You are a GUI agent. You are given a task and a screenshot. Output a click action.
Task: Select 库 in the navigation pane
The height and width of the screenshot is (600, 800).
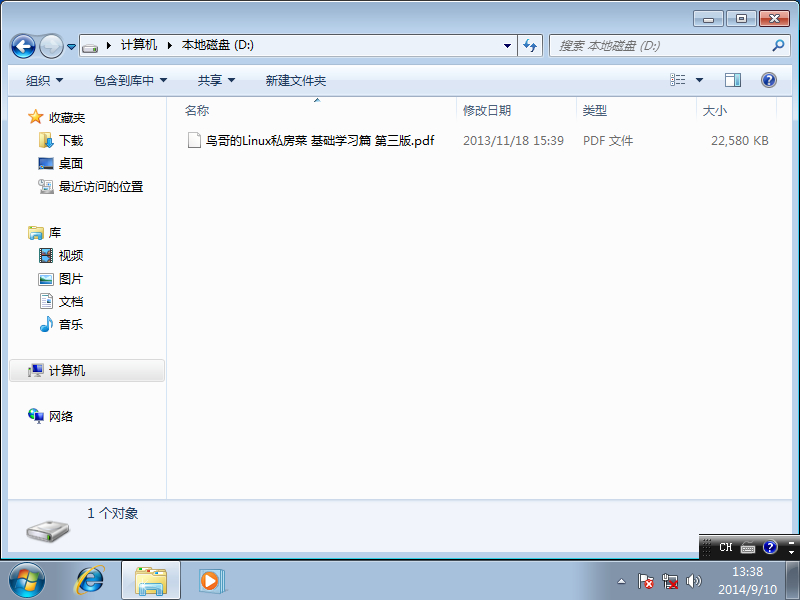[x=55, y=233]
